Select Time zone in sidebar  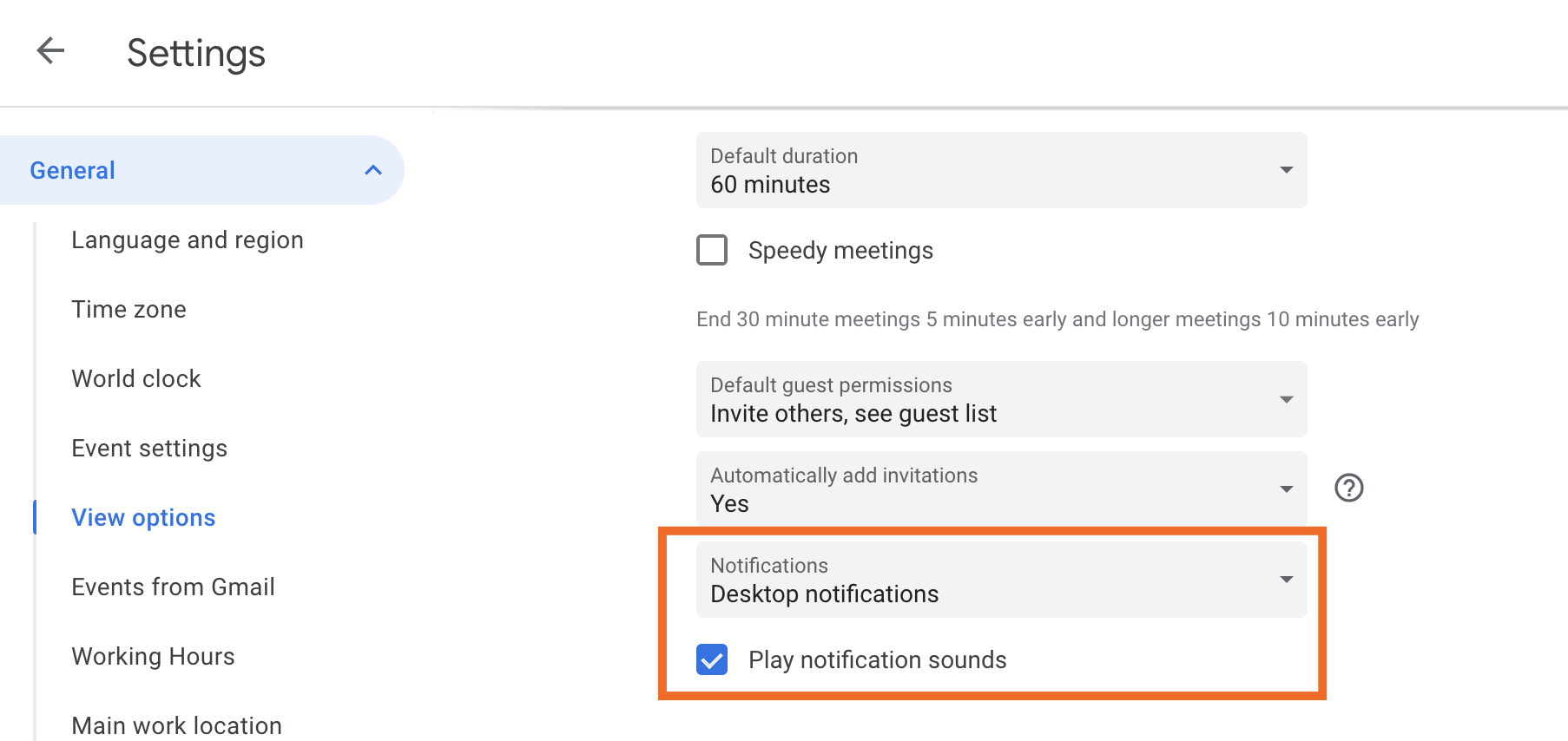[128, 310]
